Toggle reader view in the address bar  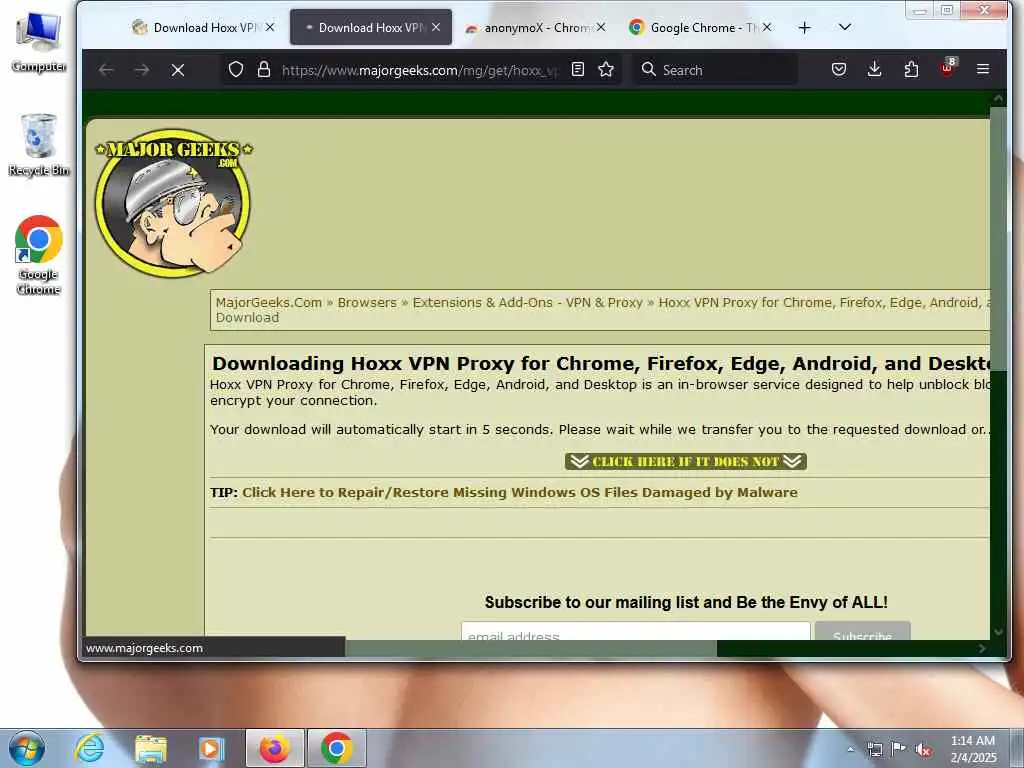[x=577, y=69]
